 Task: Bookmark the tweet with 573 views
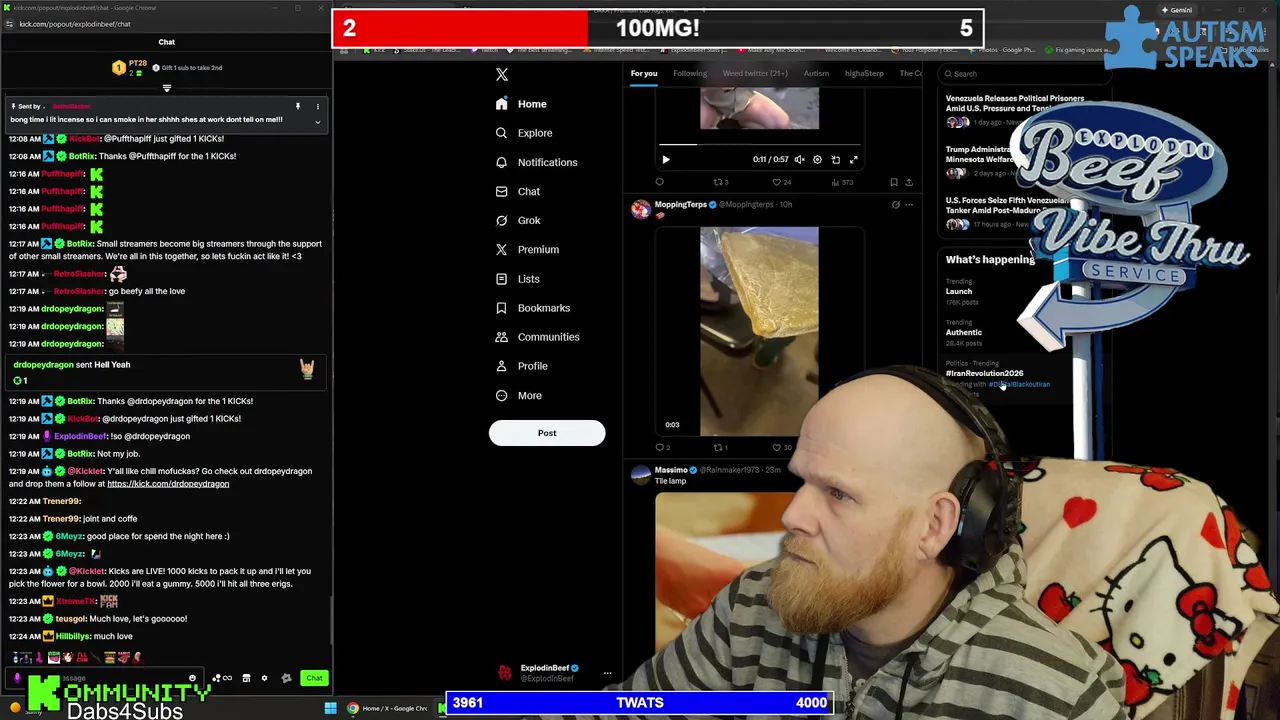tap(894, 182)
